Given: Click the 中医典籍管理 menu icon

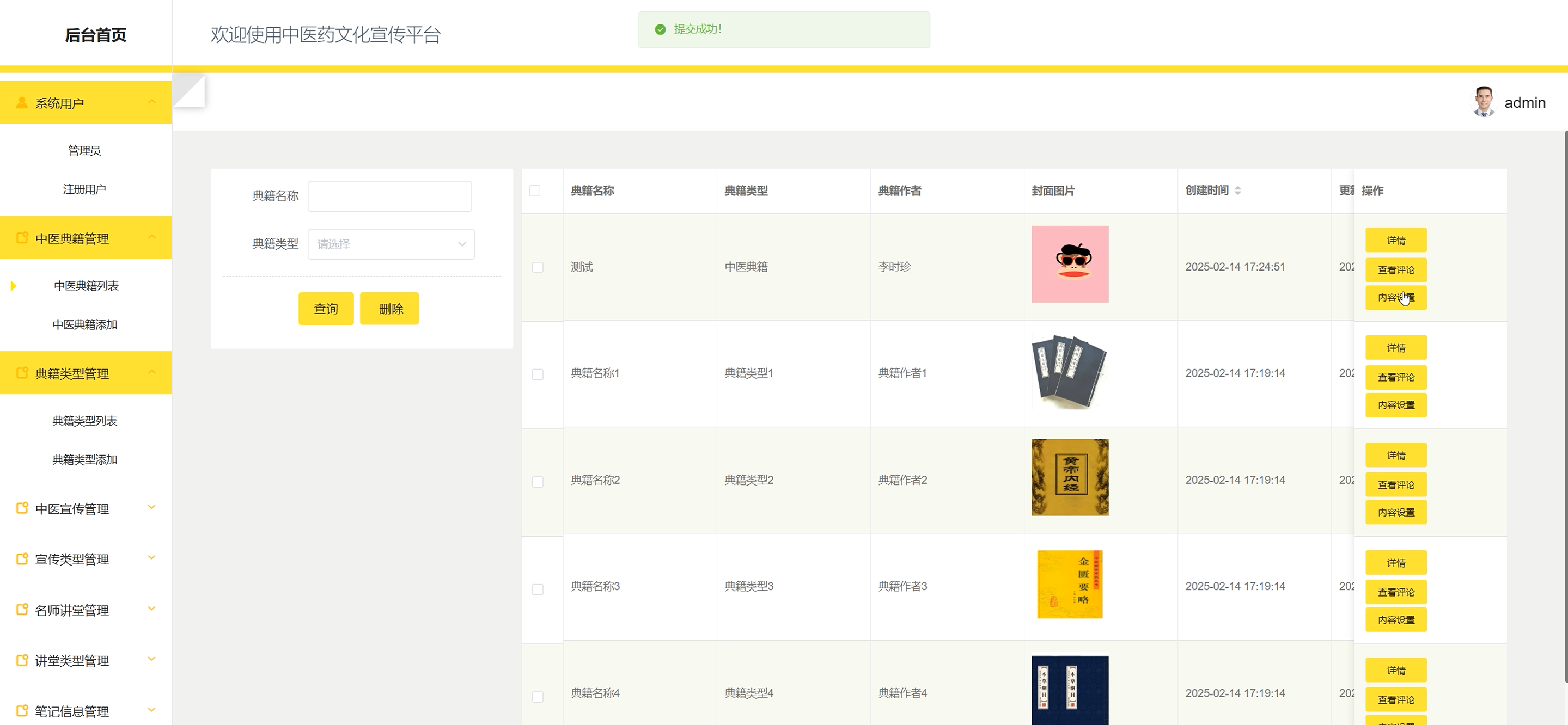Looking at the screenshot, I should 22,238.
